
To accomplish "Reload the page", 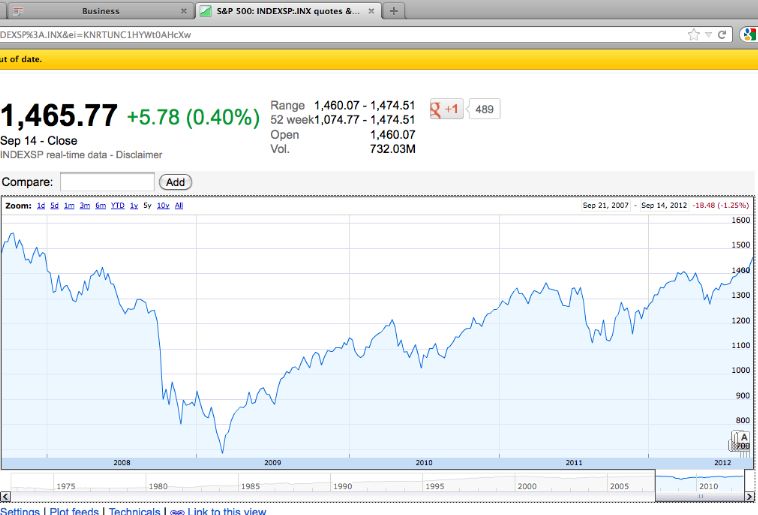I will 722,34.
